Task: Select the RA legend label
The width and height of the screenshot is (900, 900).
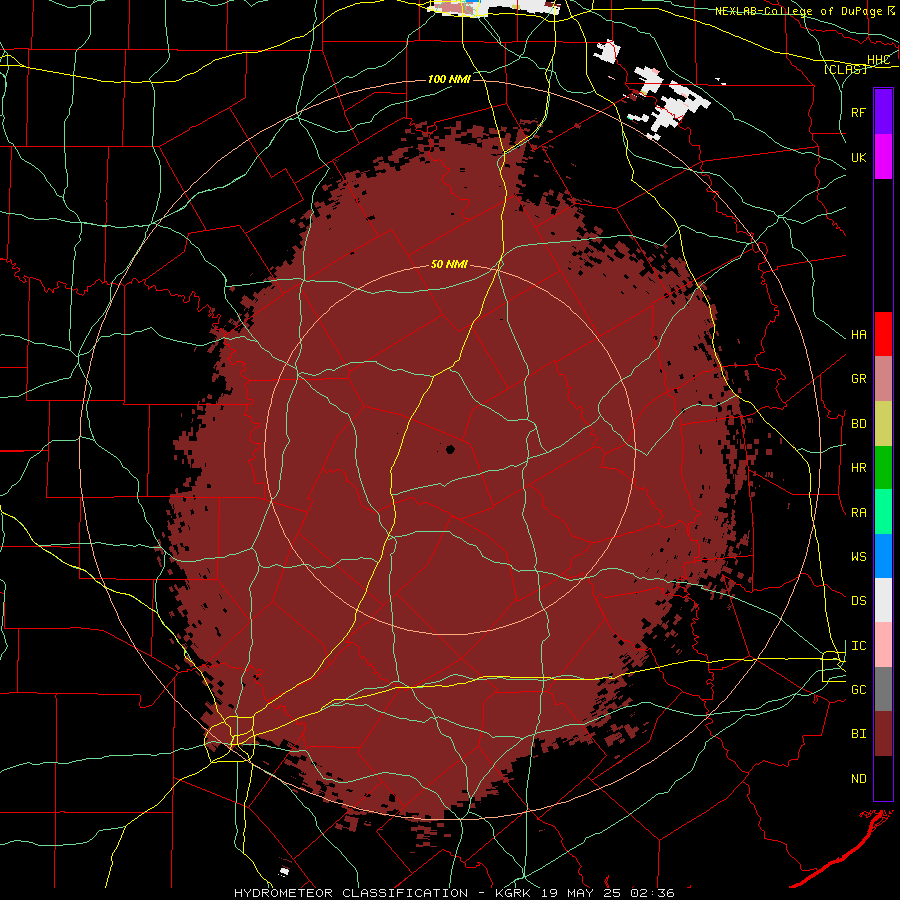Action: tap(858, 513)
